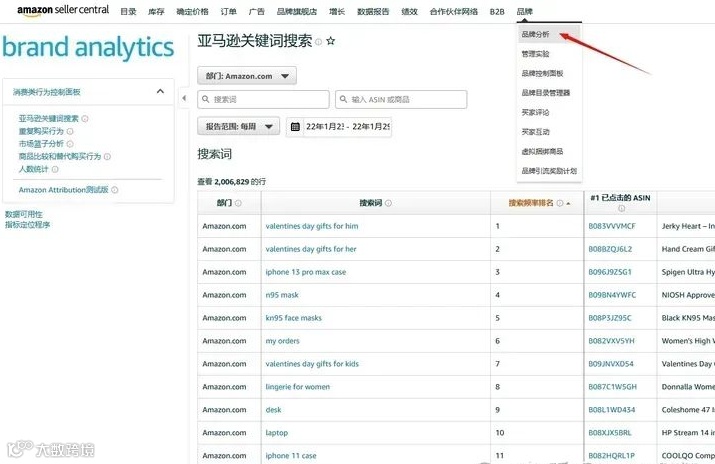Open search term iphone 13 pro max case
The height and width of the screenshot is (464, 715).
306,272
